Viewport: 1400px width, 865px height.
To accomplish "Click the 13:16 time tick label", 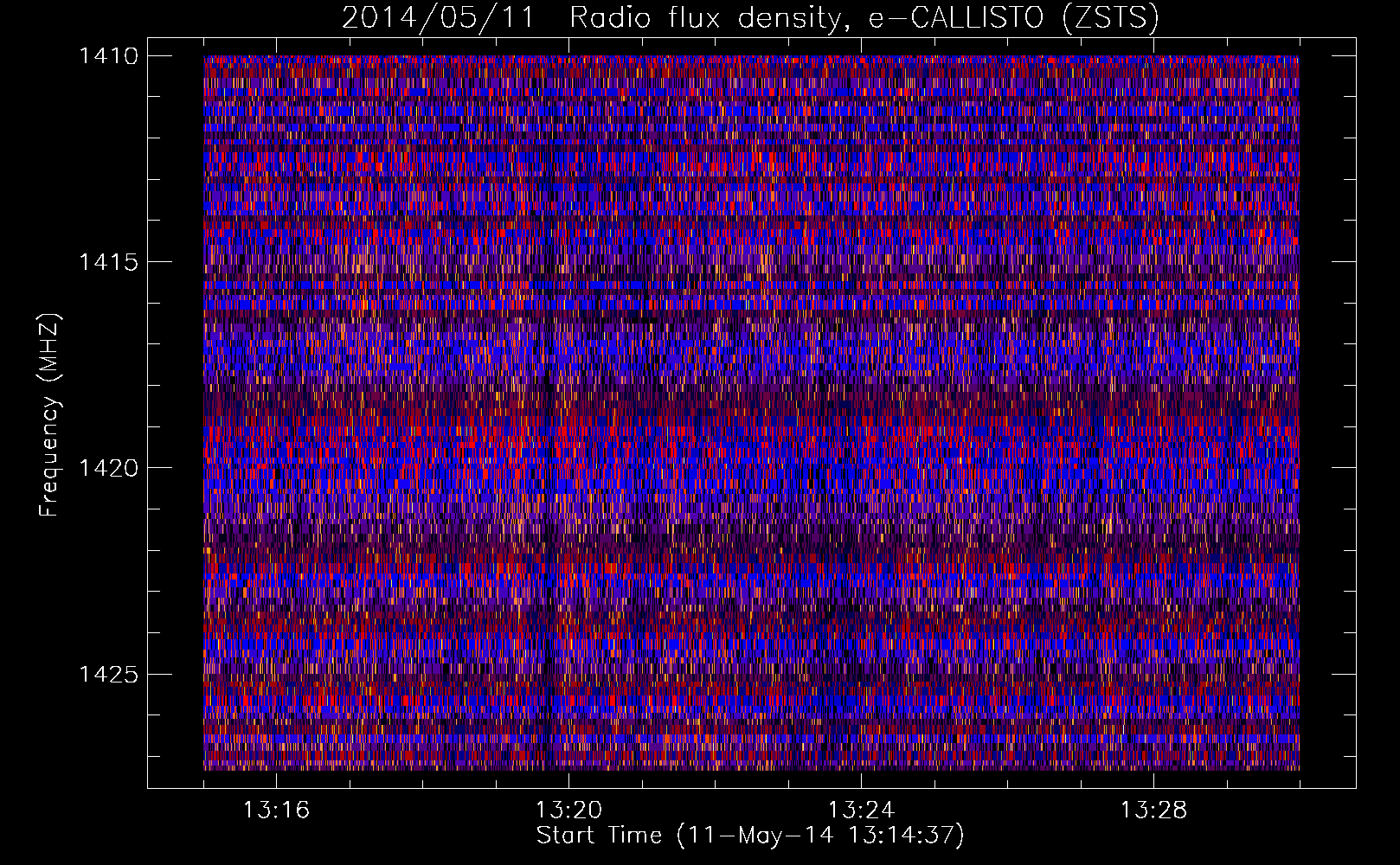I will pyautogui.click(x=276, y=810).
